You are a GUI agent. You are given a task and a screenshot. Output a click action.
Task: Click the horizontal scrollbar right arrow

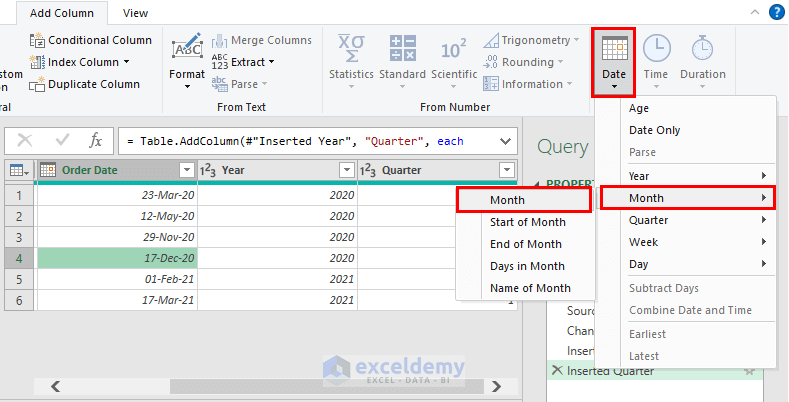pyautogui.click(x=501, y=386)
